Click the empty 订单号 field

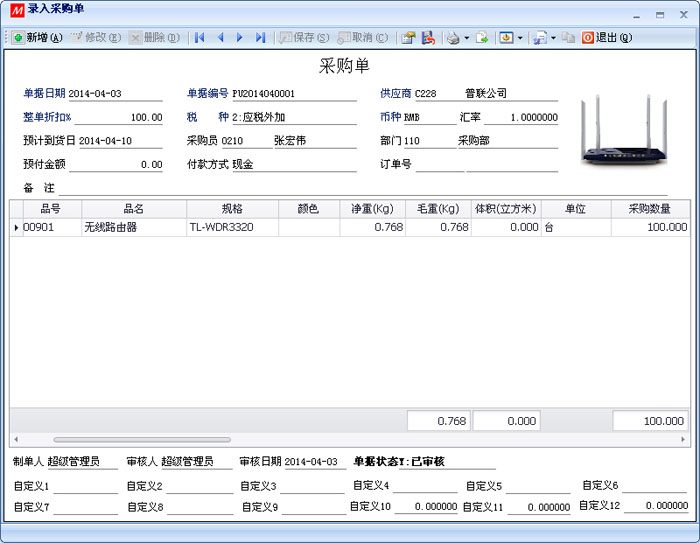(x=440, y=165)
